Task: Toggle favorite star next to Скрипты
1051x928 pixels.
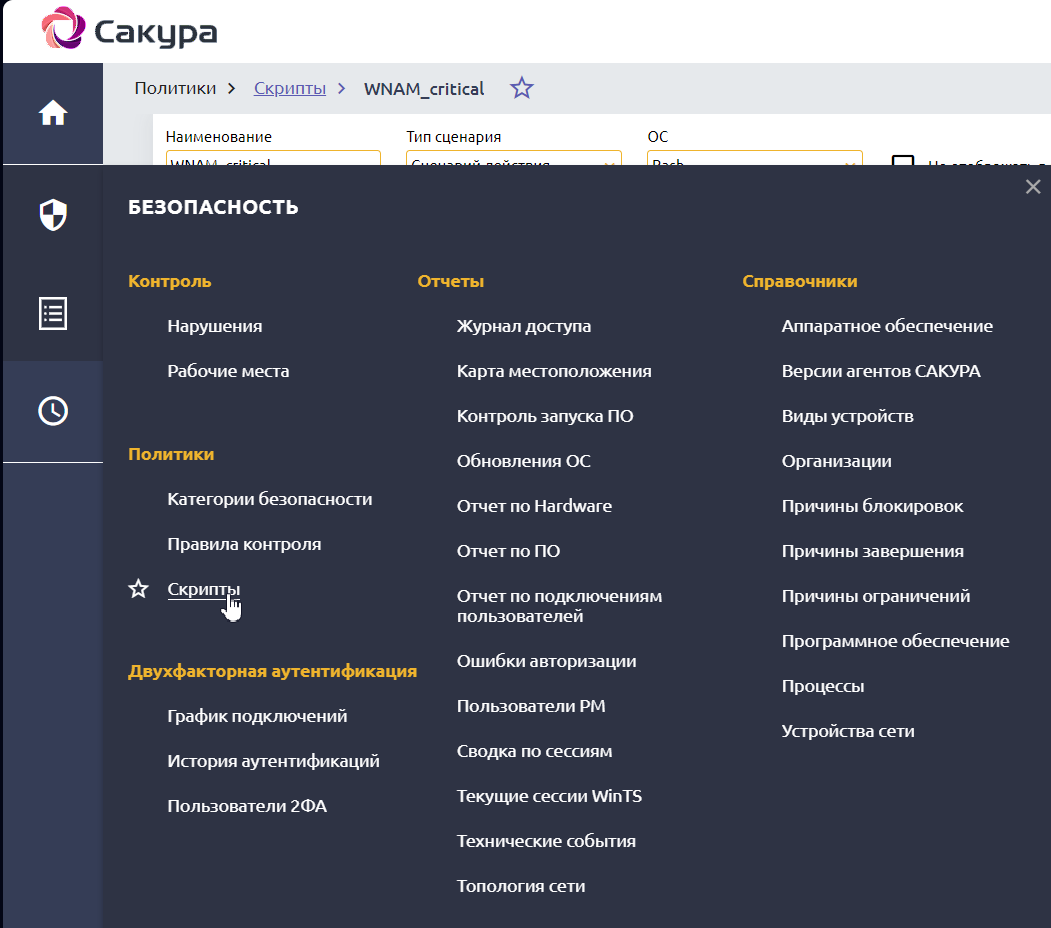Action: (x=139, y=589)
